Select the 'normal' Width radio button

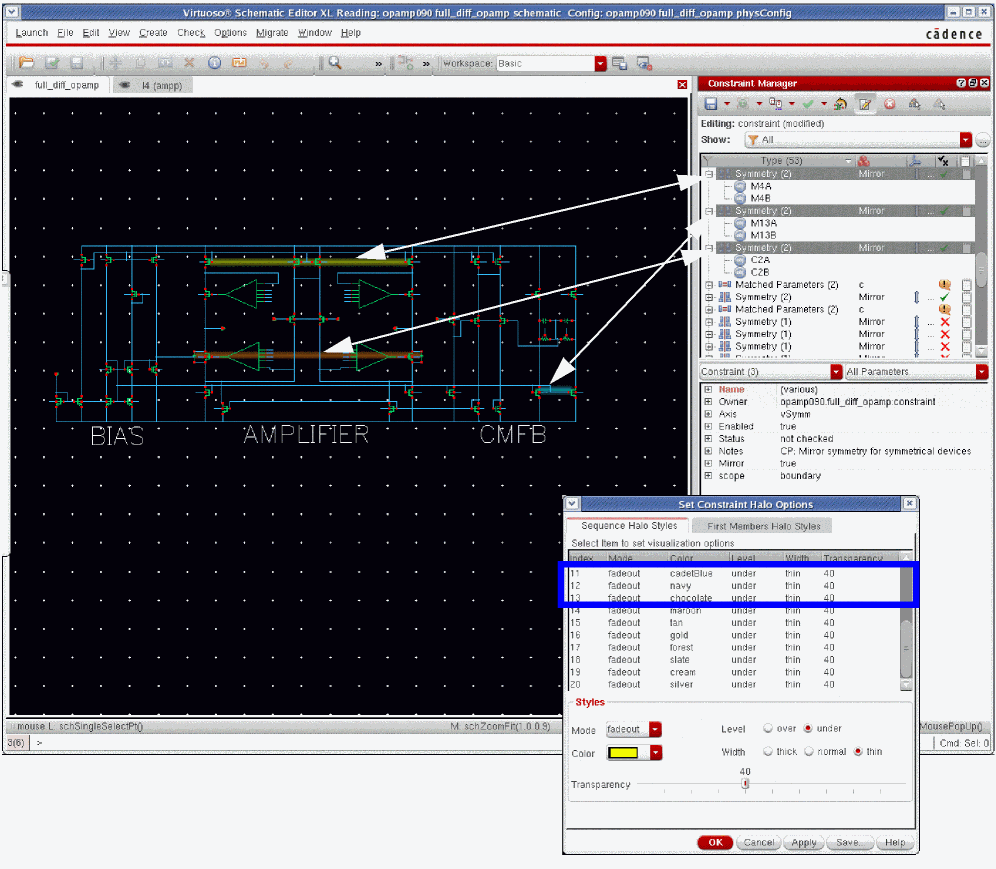click(x=809, y=751)
